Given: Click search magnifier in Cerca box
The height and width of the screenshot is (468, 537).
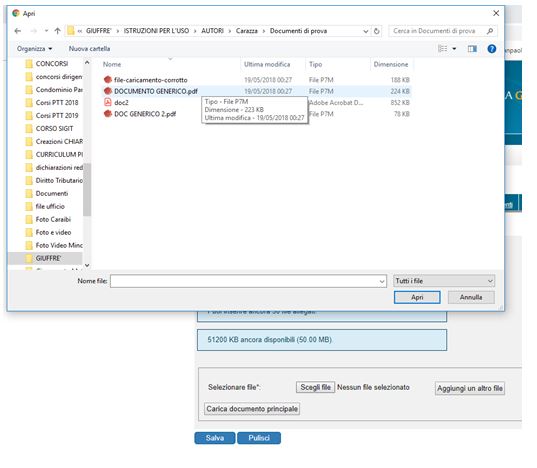Looking at the screenshot, I should pyautogui.click(x=490, y=31).
